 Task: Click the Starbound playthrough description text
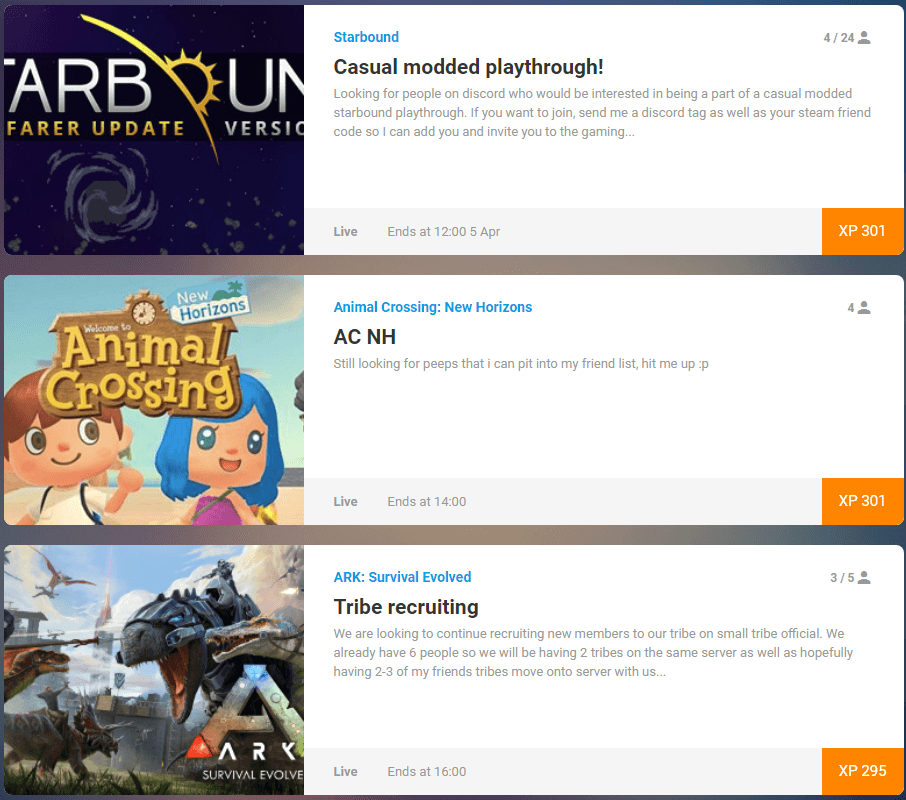(601, 113)
